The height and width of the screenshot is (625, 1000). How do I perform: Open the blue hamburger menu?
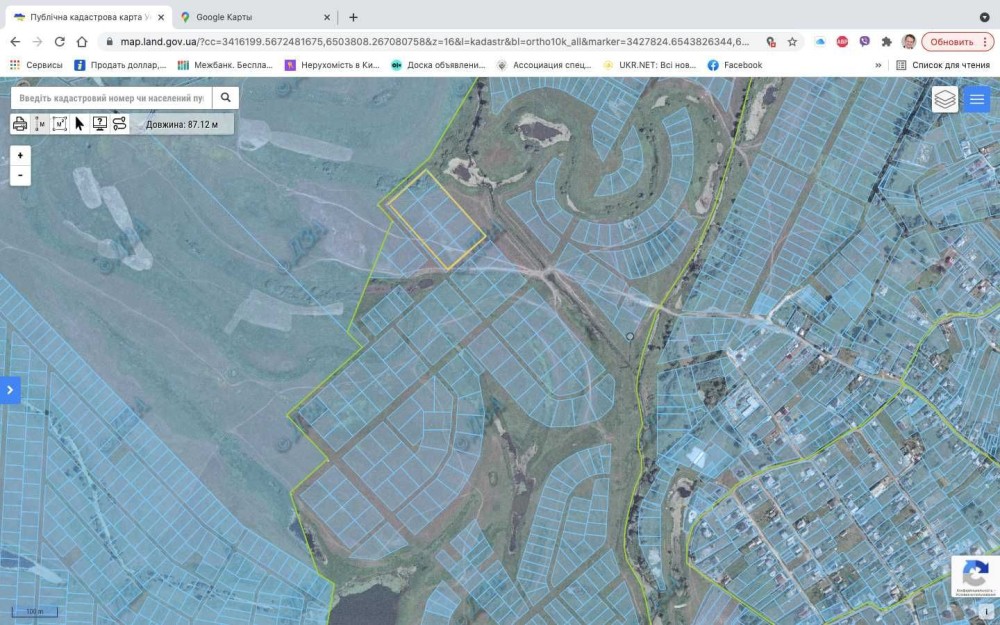pyautogui.click(x=976, y=99)
